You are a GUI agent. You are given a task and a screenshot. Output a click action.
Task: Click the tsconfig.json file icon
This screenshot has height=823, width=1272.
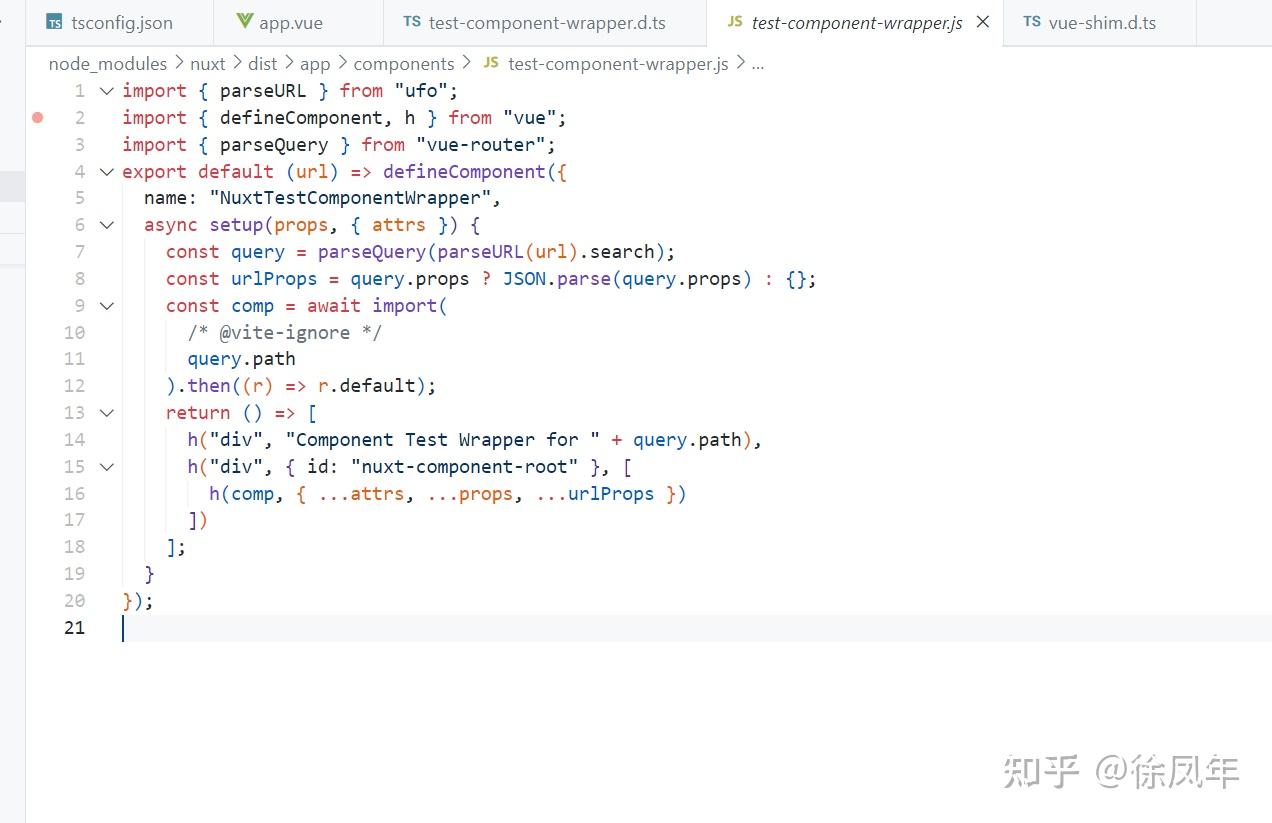(54, 23)
